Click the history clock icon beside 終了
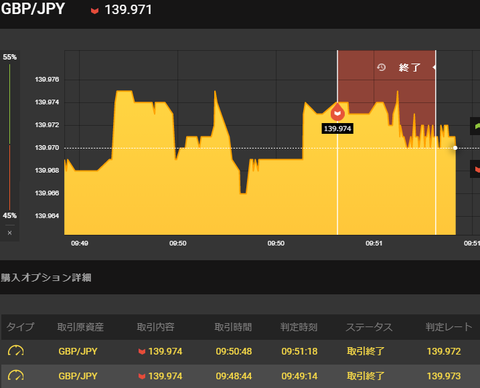The width and height of the screenshot is (480, 388). [381, 68]
